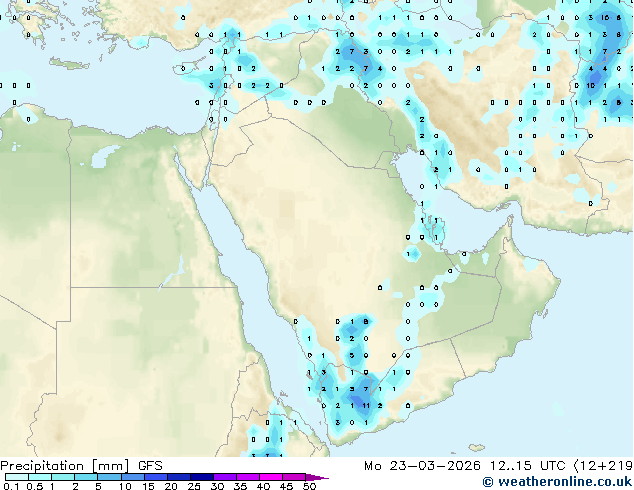Select the 15–20 mm legend swatch
Image resolution: width=634 pixels, height=490 pixels.
pyautogui.click(x=155, y=477)
